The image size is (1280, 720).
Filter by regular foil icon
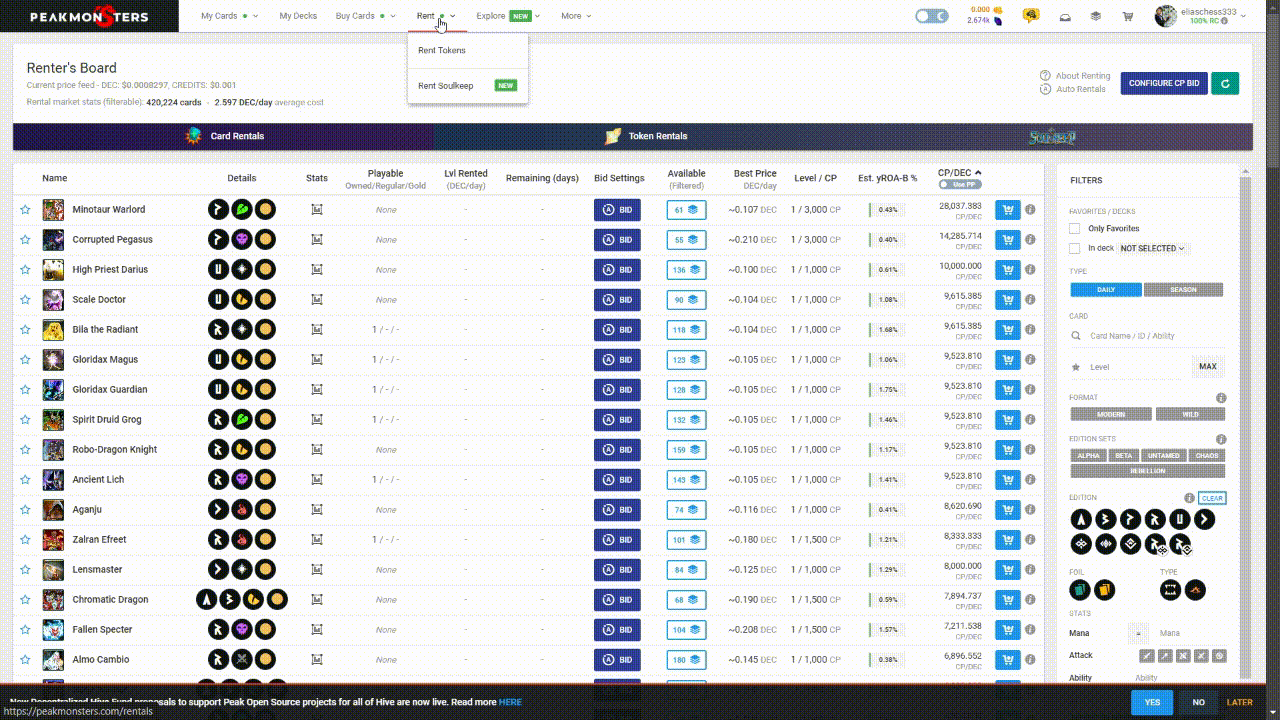tap(1080, 590)
